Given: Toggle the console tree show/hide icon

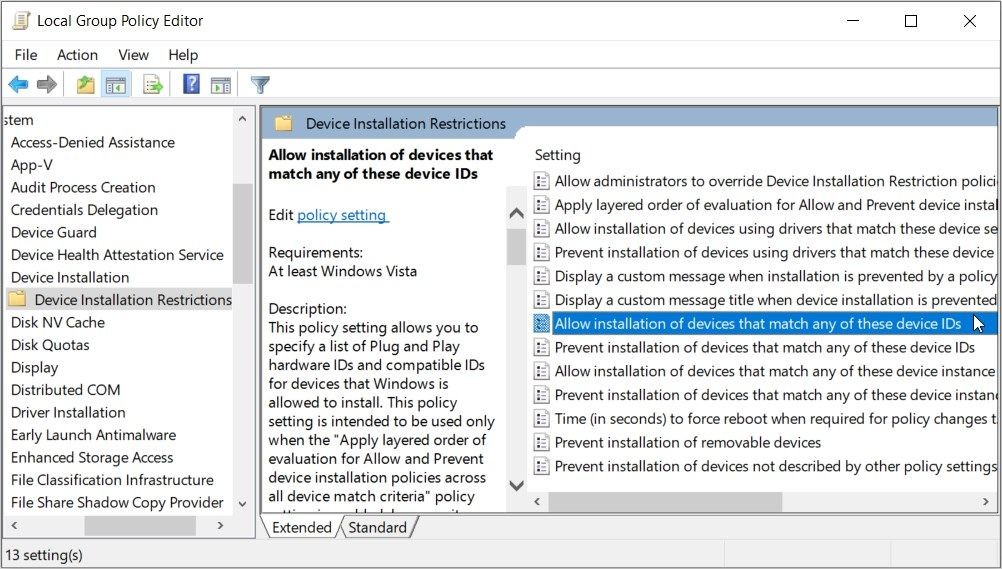Looking at the screenshot, I should tap(116, 84).
